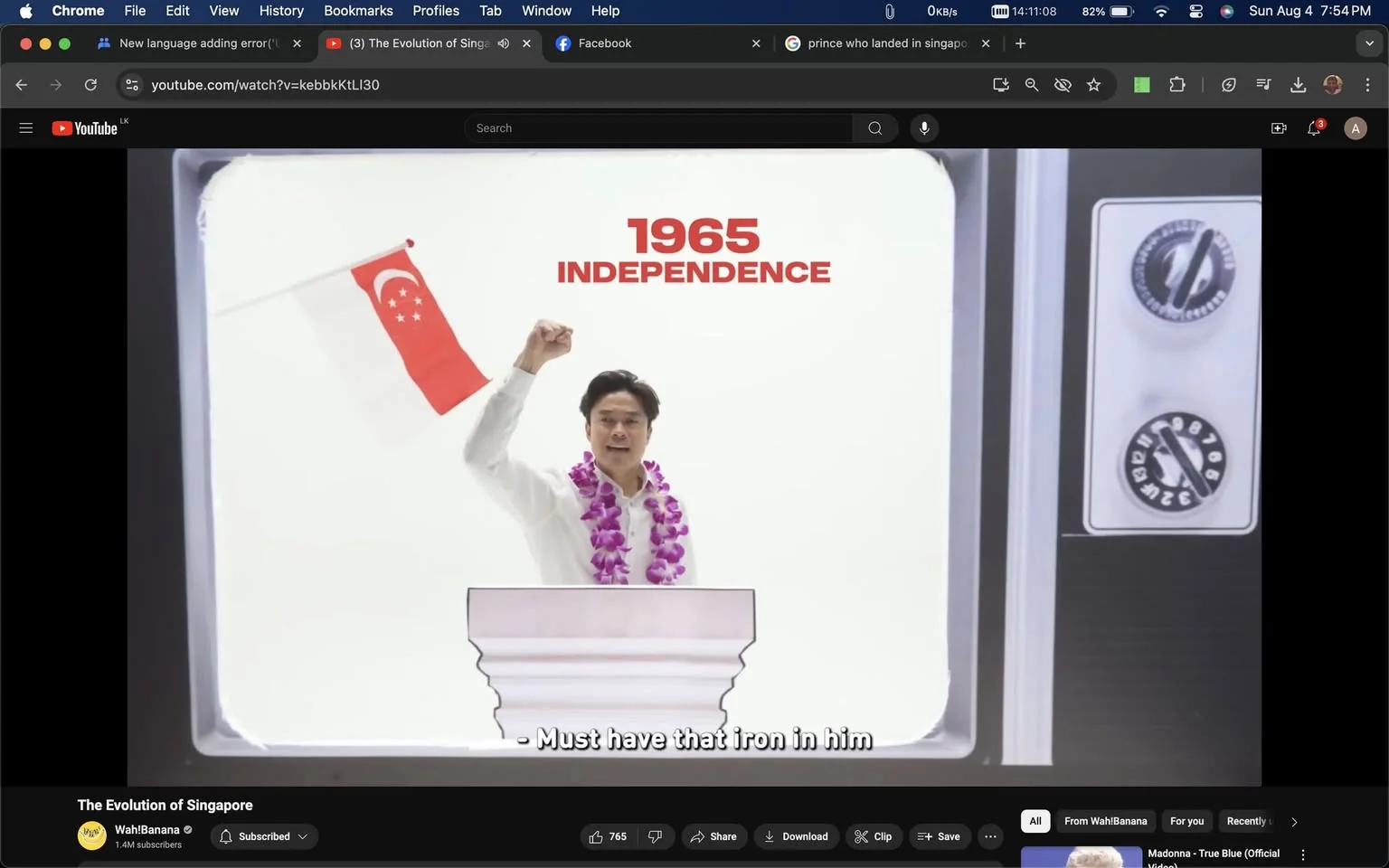Open Chrome downloads icon
Viewport: 1389px width, 868px height.
(x=1298, y=85)
